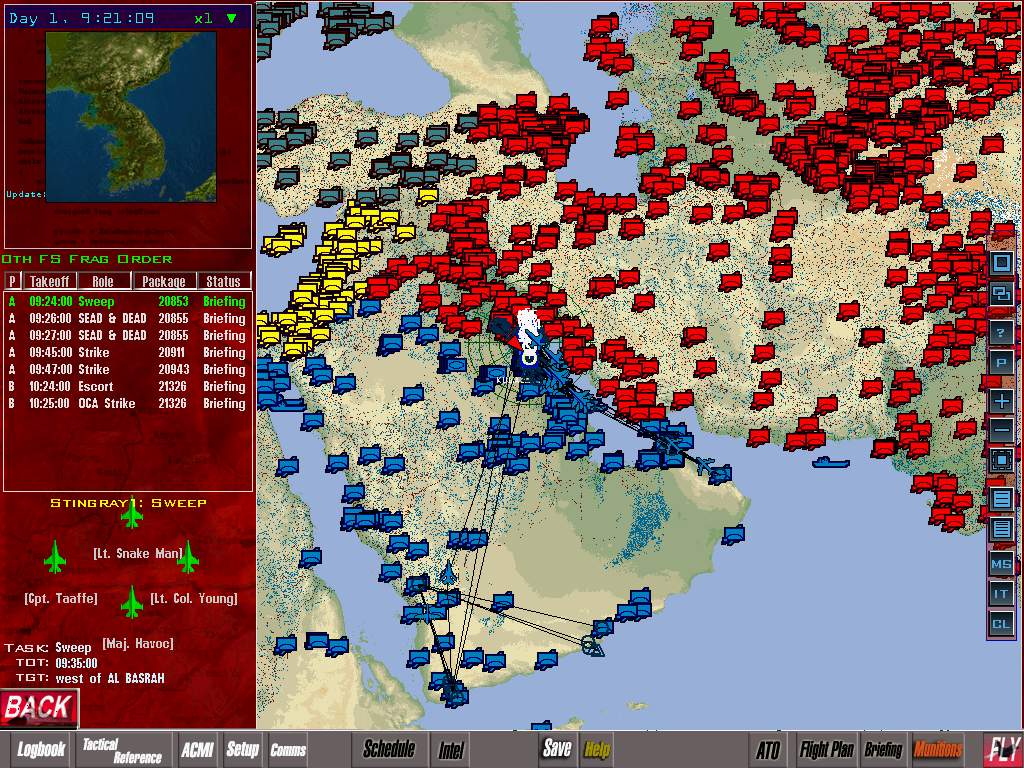Select the 09:24:00 Sweep flight row
Viewport: 1024px width, 768px height.
coord(128,302)
